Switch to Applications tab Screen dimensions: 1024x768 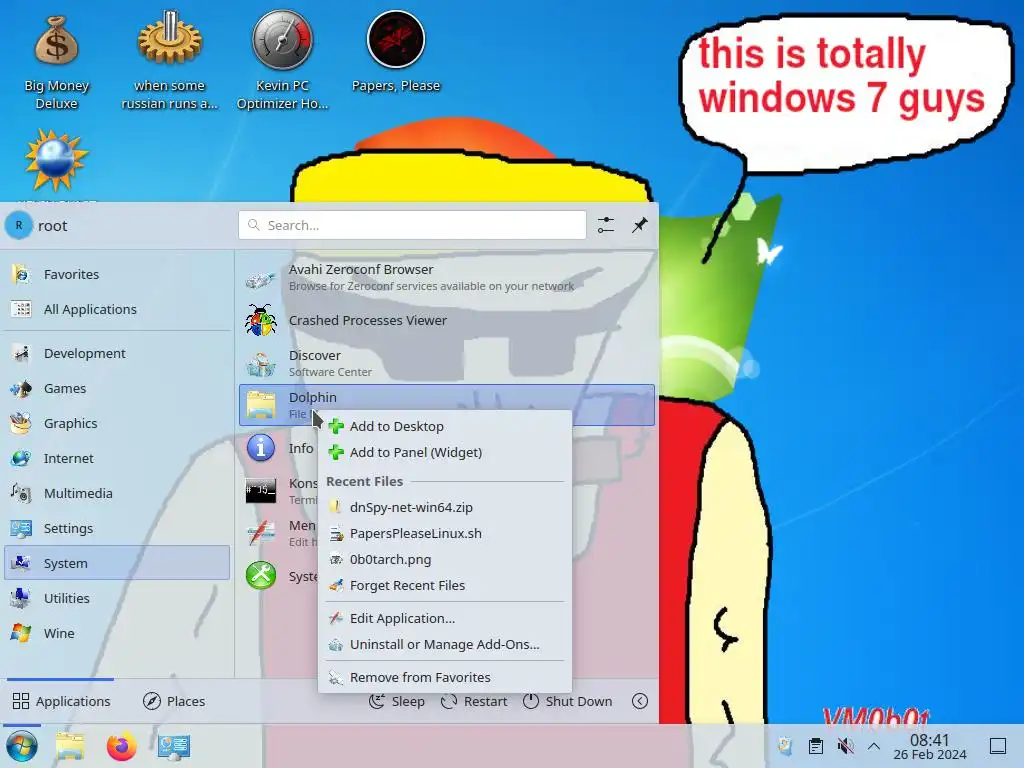(x=61, y=701)
